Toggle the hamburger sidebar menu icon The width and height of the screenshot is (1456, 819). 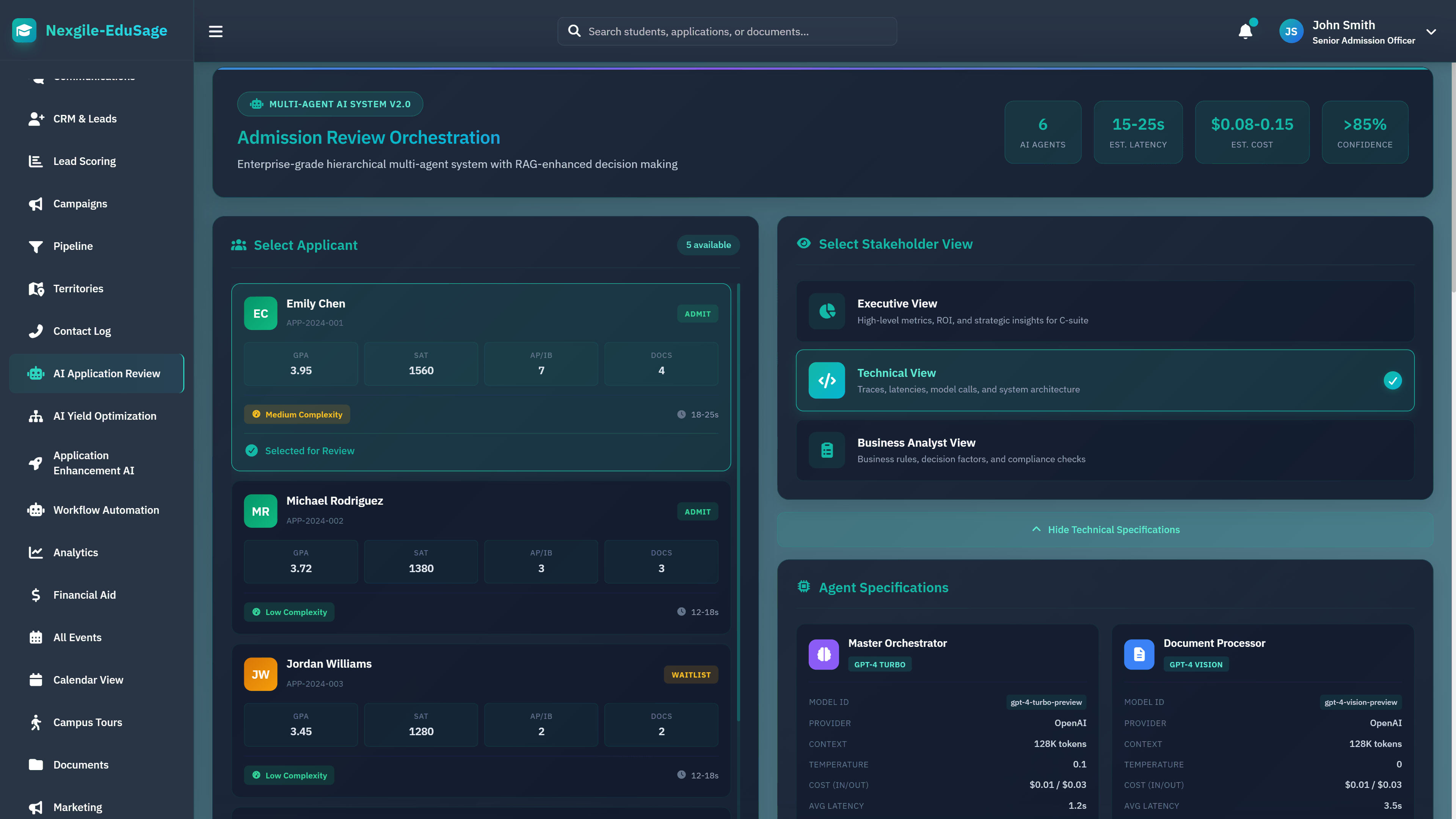coord(215,31)
